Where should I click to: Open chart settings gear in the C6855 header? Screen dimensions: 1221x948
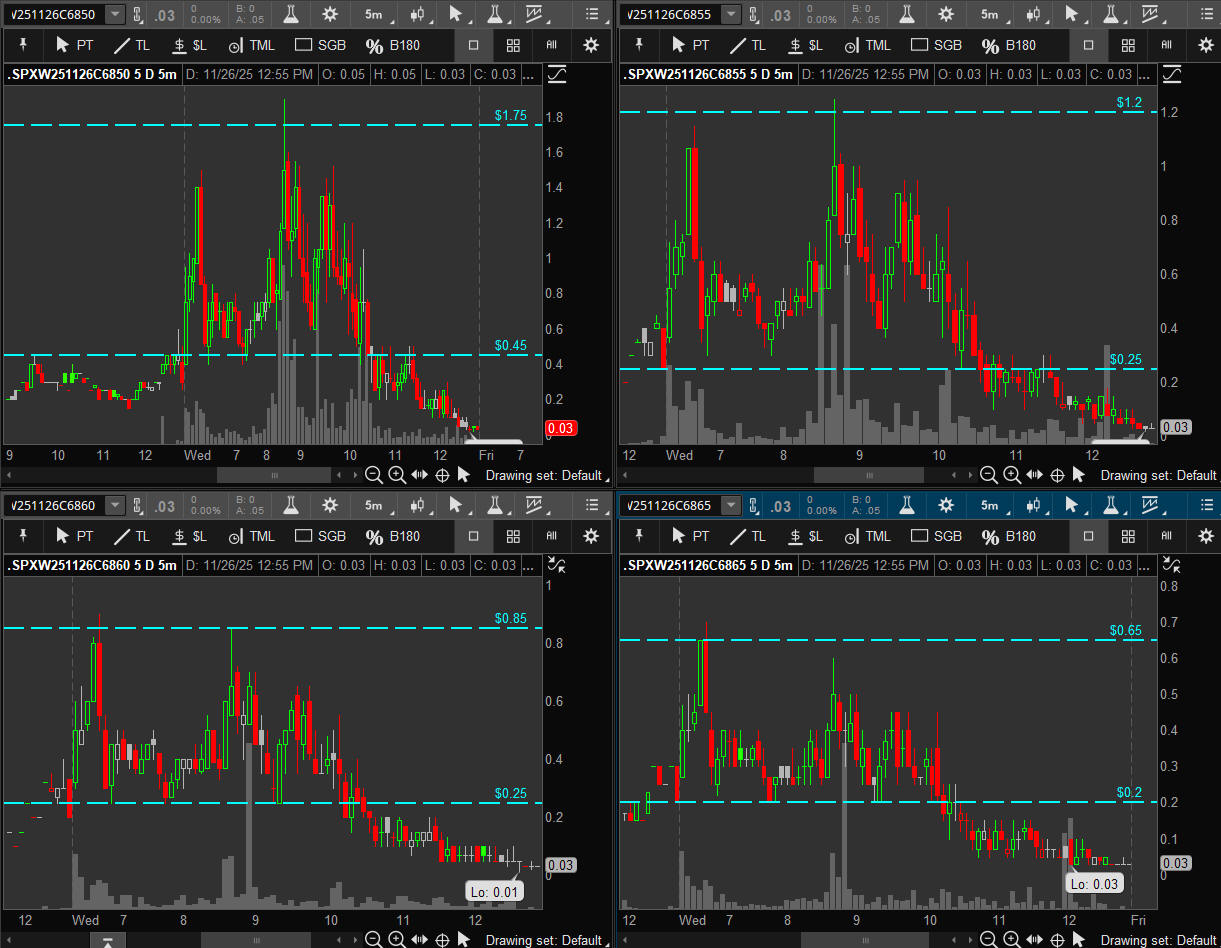(945, 14)
